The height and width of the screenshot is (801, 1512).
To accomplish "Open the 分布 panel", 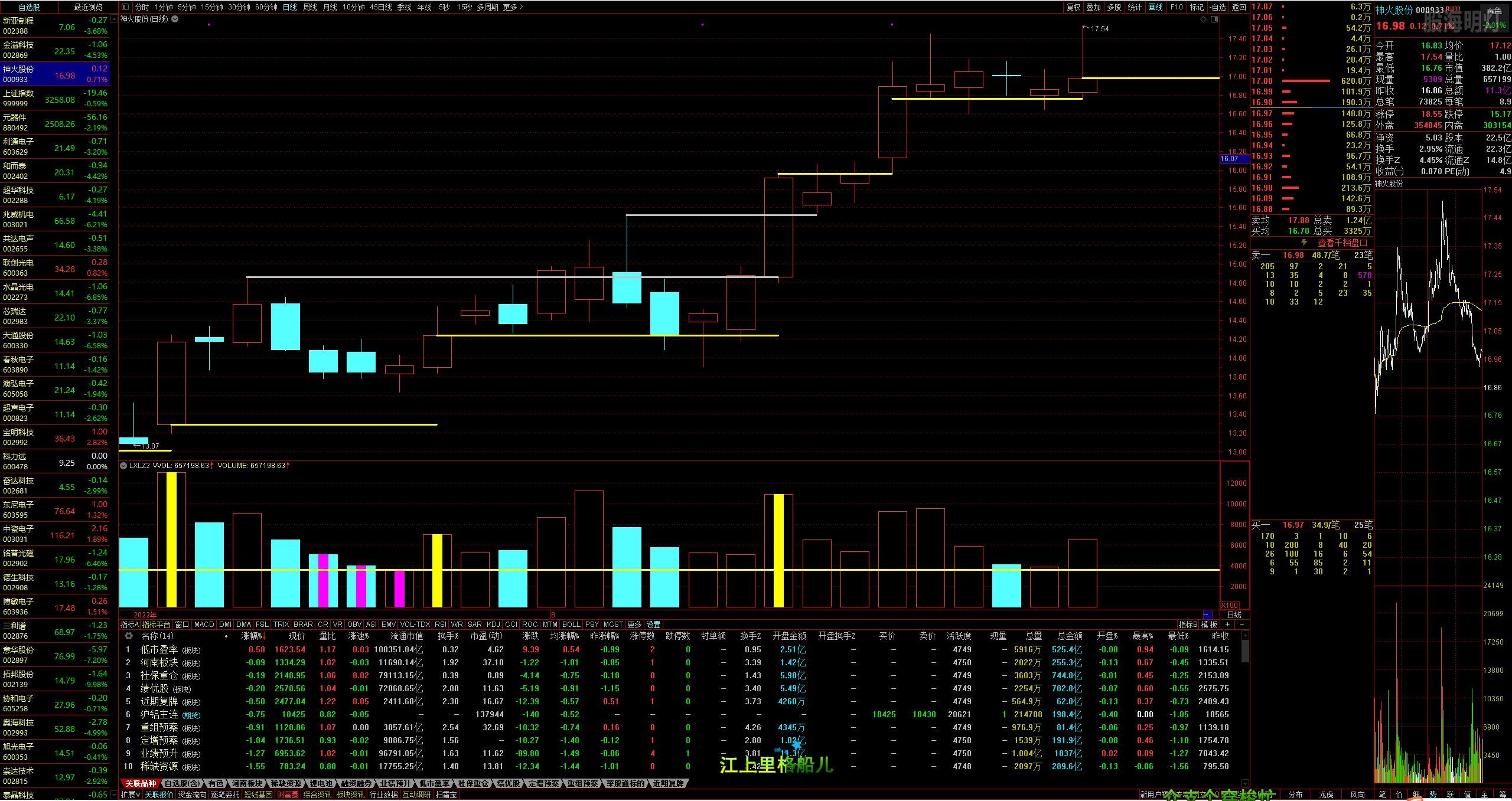I will tap(1295, 795).
